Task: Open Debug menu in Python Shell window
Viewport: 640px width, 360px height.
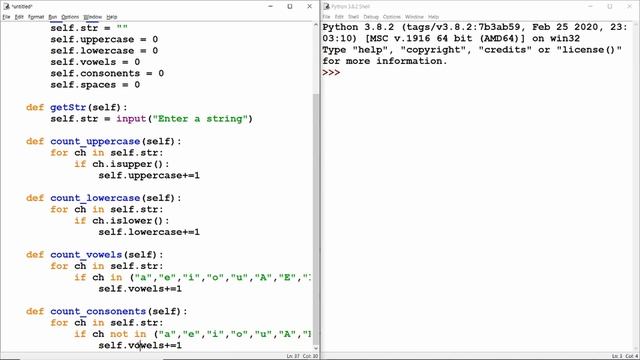Action: (x=371, y=17)
